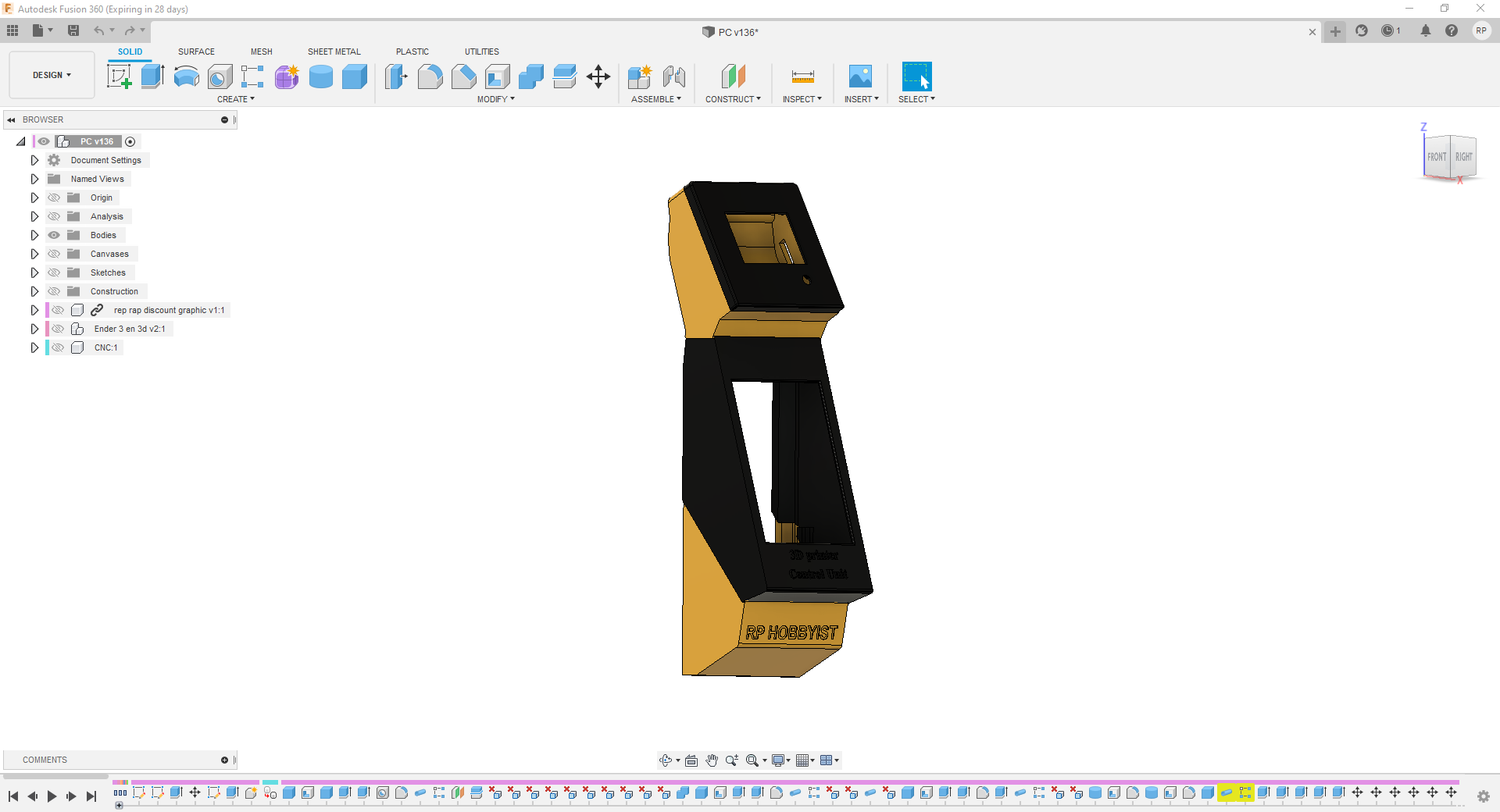Hide the Bodies folder
Screen dimensions: 1500x812
tap(54, 235)
